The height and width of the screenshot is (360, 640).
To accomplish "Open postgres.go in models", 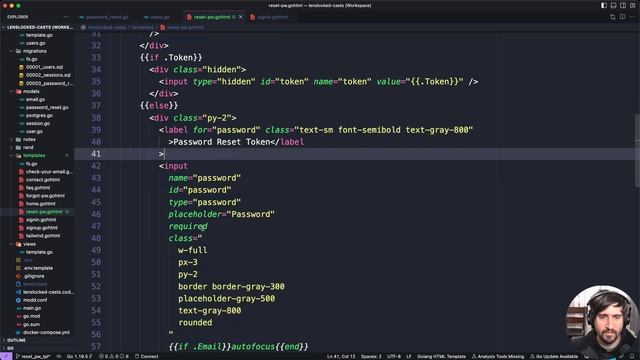I will click(x=39, y=116).
